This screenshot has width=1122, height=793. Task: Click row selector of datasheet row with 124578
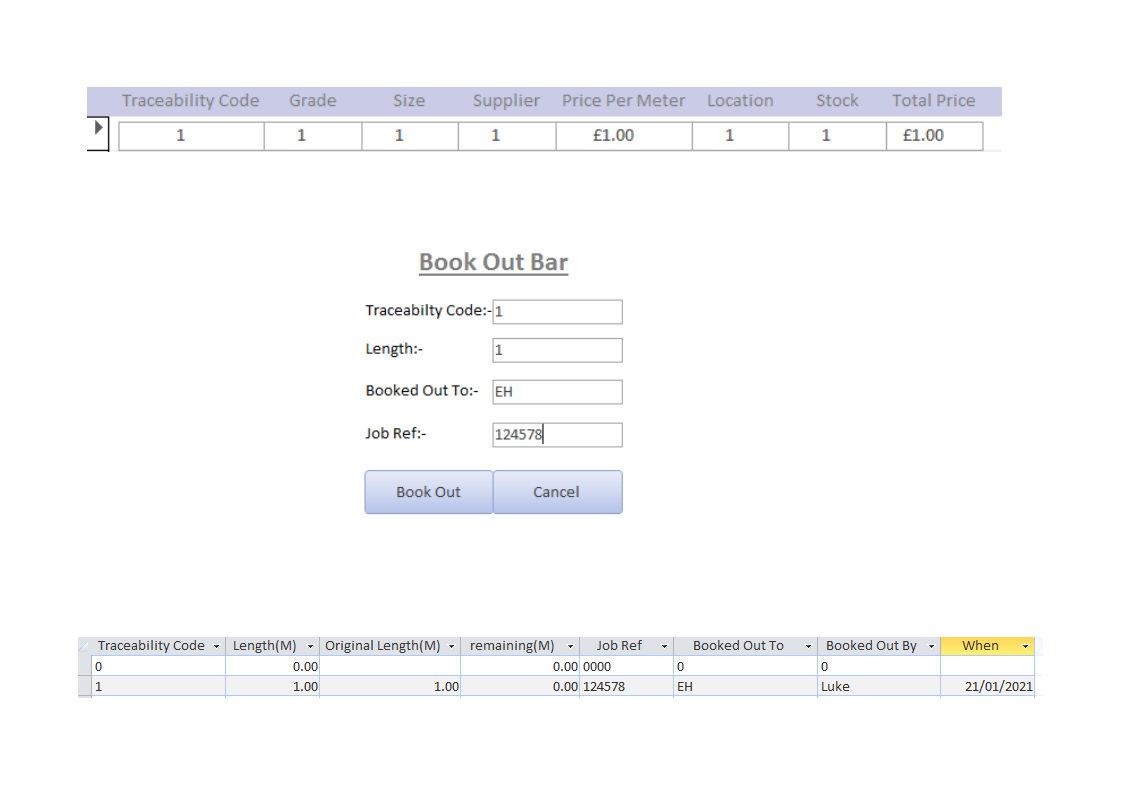pos(84,686)
